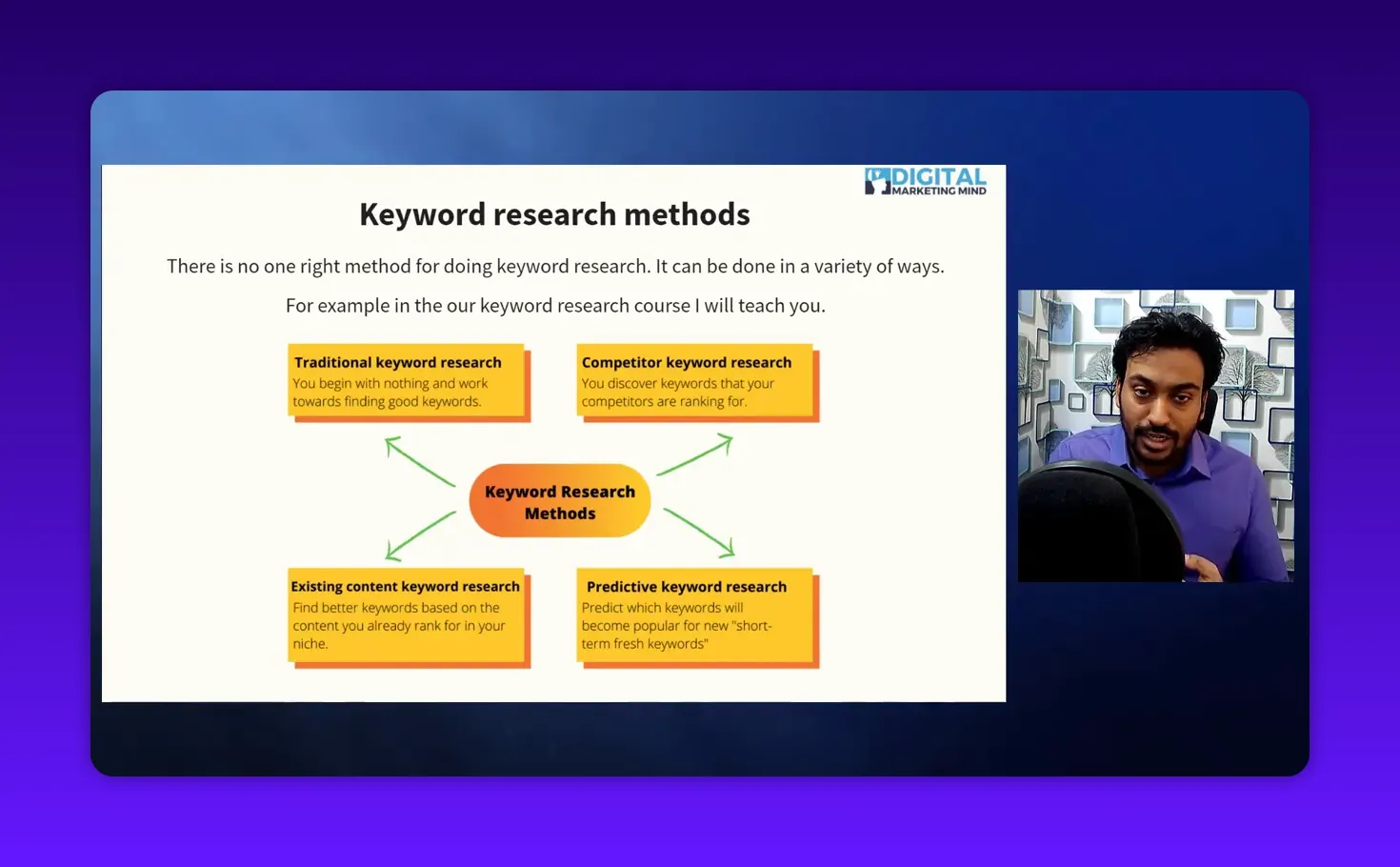1400x867 pixels.
Task: Select the Keyword Research Methods center bubble
Action: pos(559,500)
